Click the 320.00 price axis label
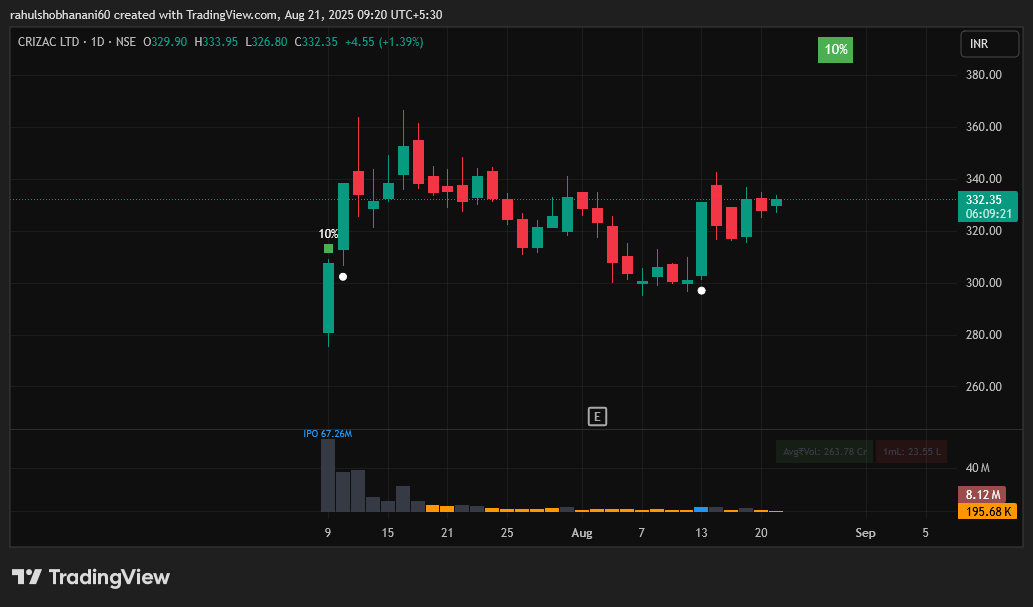The image size is (1033, 607). click(984, 231)
